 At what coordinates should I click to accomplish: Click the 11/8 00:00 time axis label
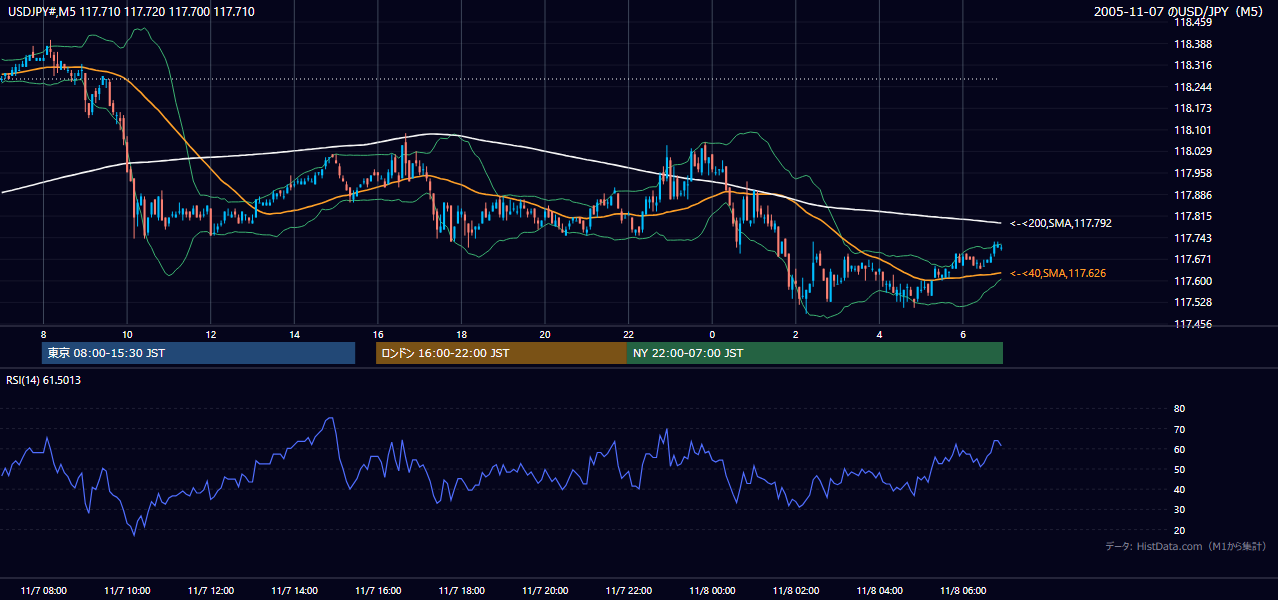coord(712,591)
